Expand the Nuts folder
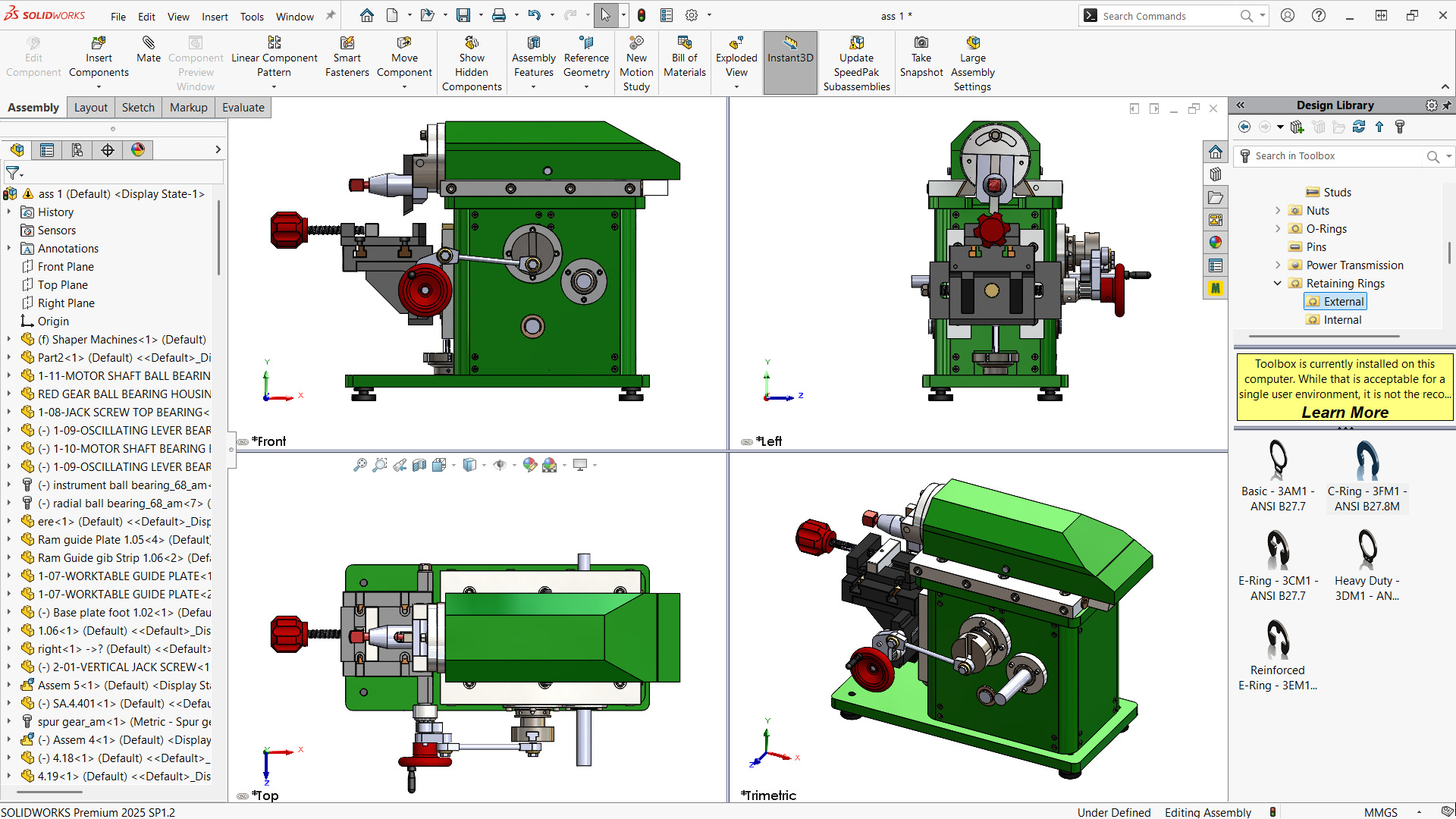 1278,211
